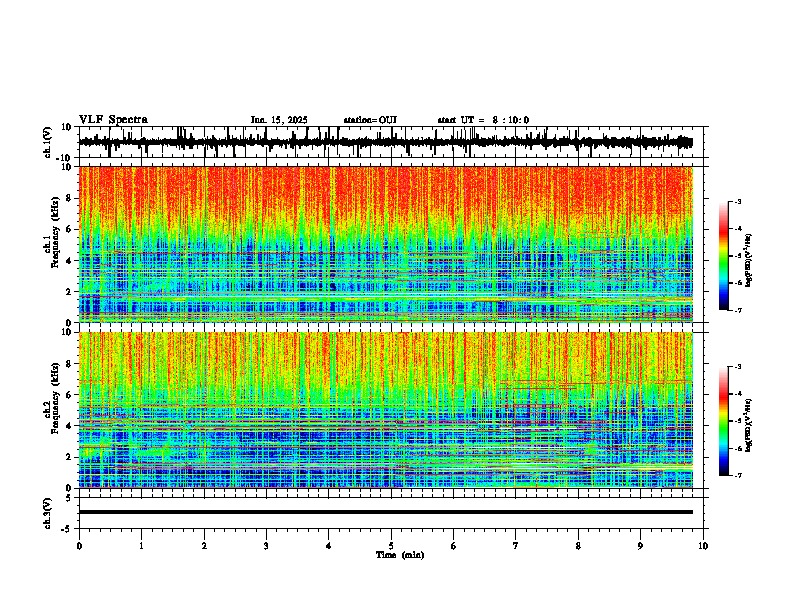Click time axis tick label 1
Screen dimensions: 792x612
(141, 546)
